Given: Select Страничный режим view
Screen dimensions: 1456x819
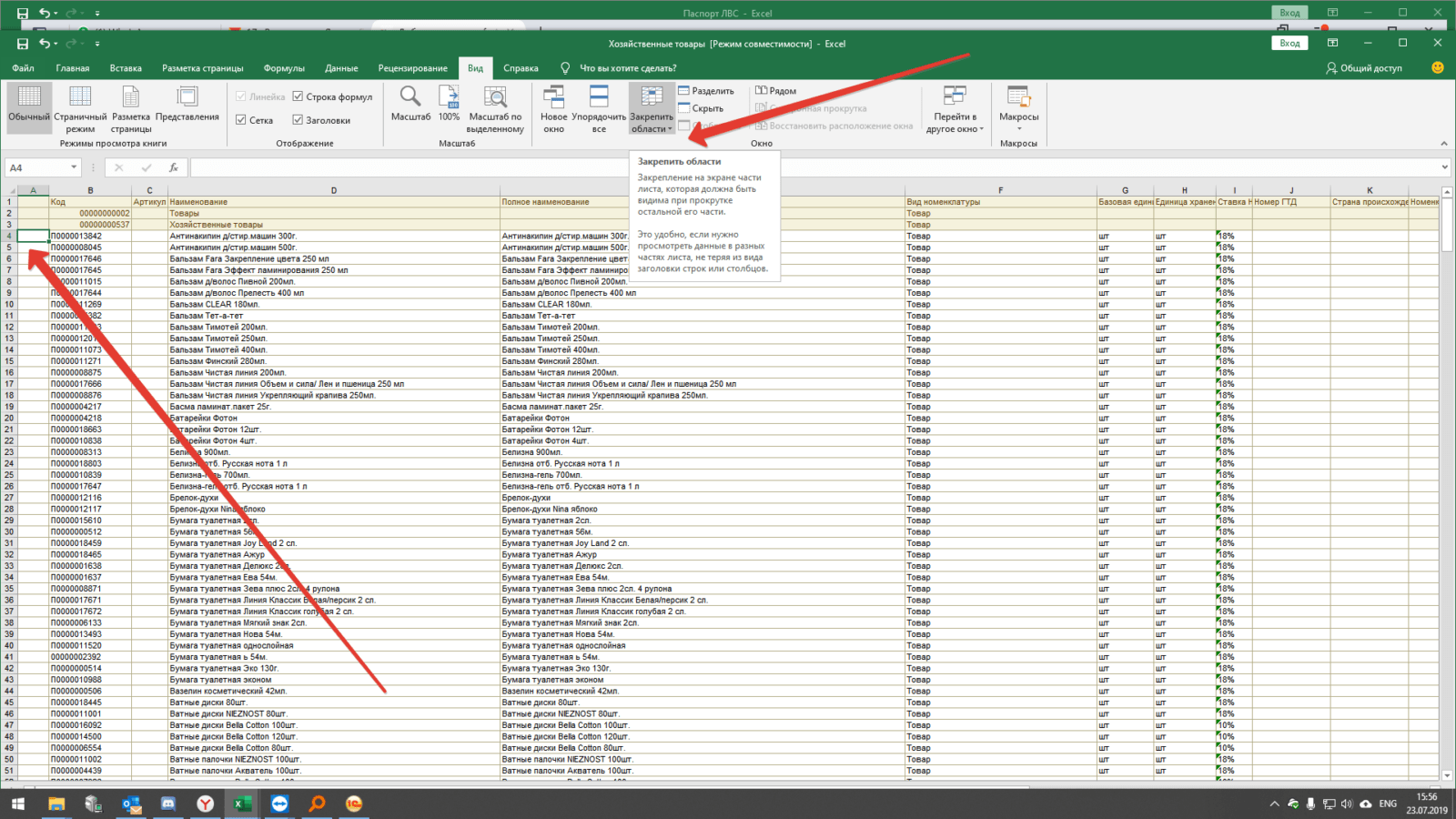Looking at the screenshot, I should click(x=80, y=109).
